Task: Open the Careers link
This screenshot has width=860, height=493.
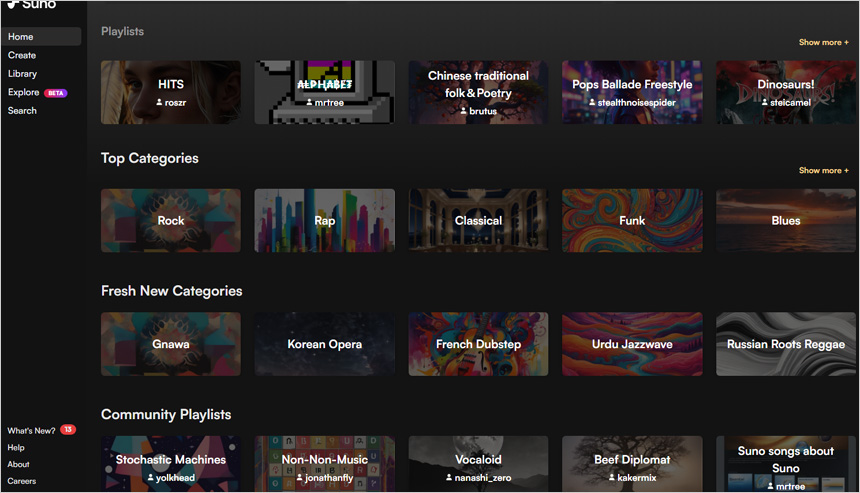Action: click(x=21, y=481)
